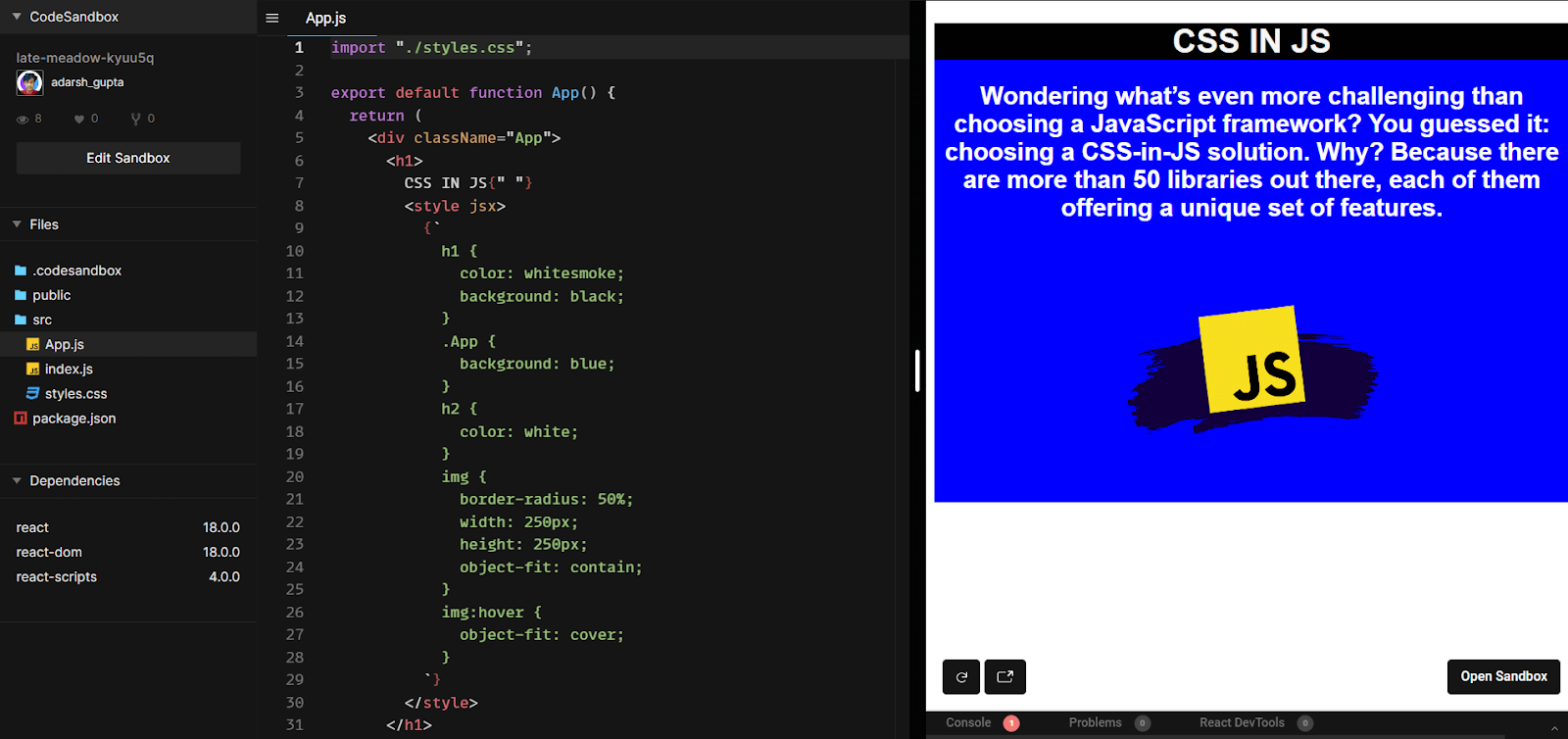Image resolution: width=1568 pixels, height=739 pixels.
Task: Refresh the preview with the reload icon
Action: [x=961, y=676]
